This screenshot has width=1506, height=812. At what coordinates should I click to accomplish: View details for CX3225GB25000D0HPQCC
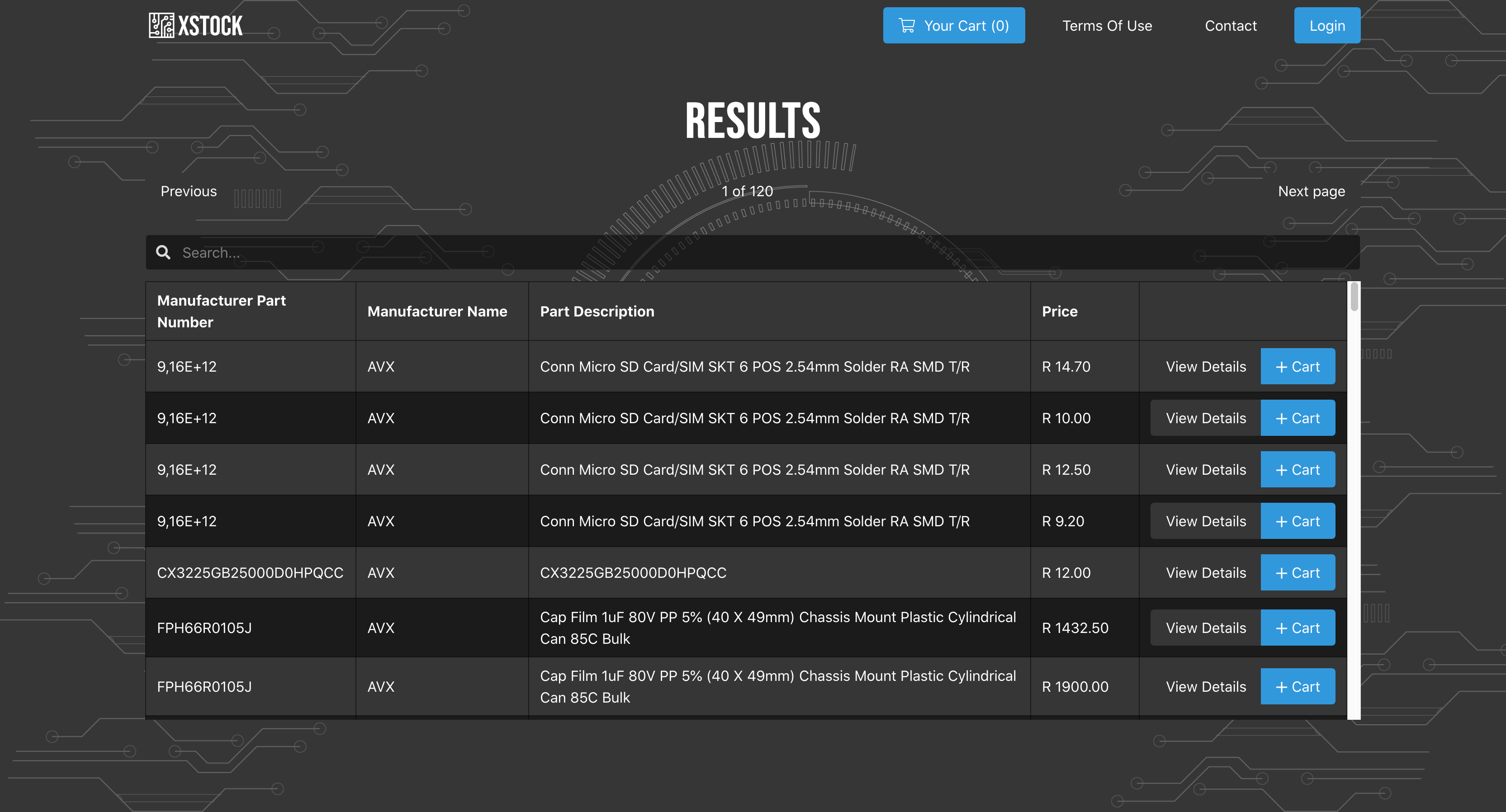[1206, 573]
